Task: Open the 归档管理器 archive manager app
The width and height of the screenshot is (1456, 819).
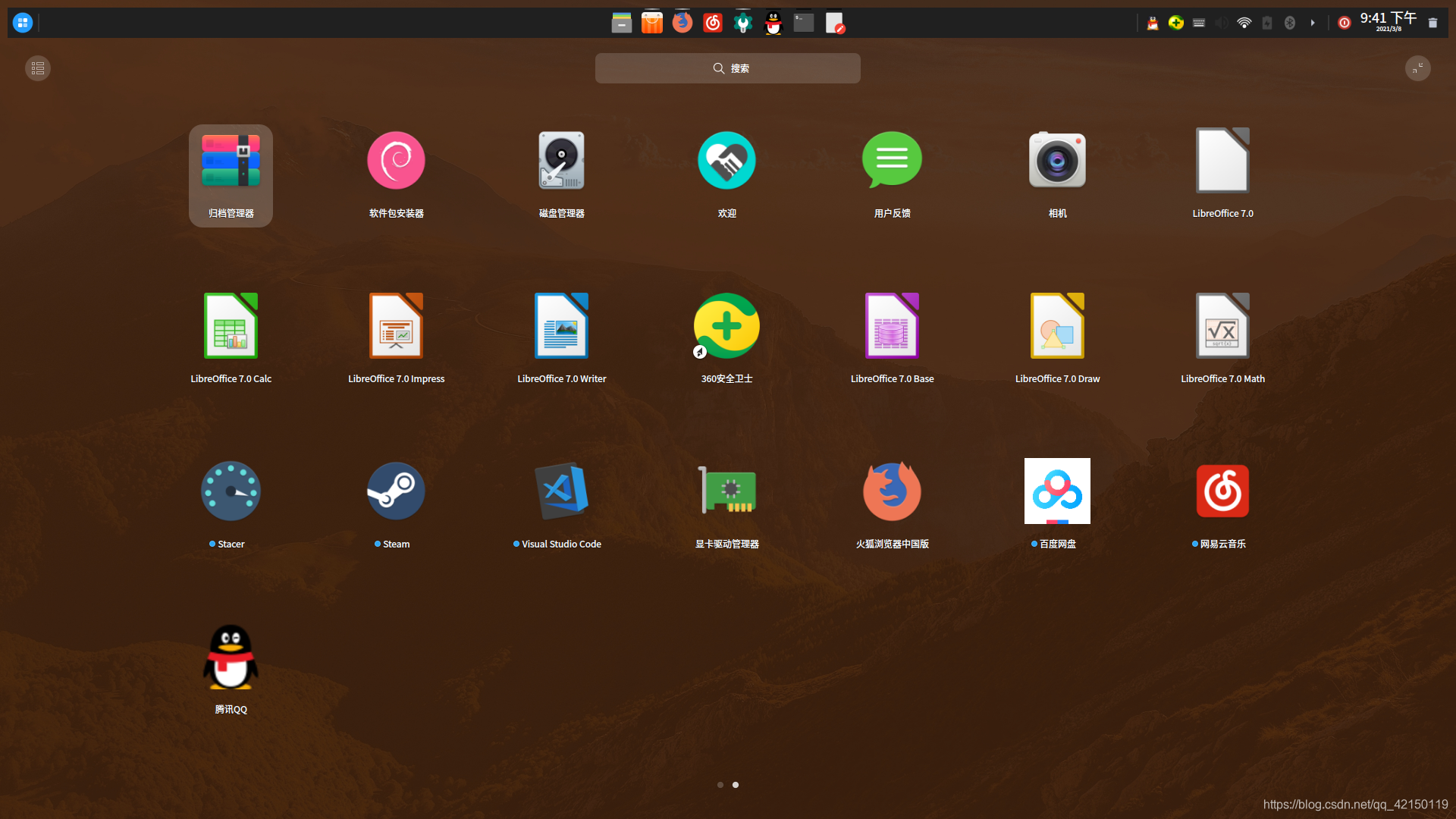Action: (231, 176)
